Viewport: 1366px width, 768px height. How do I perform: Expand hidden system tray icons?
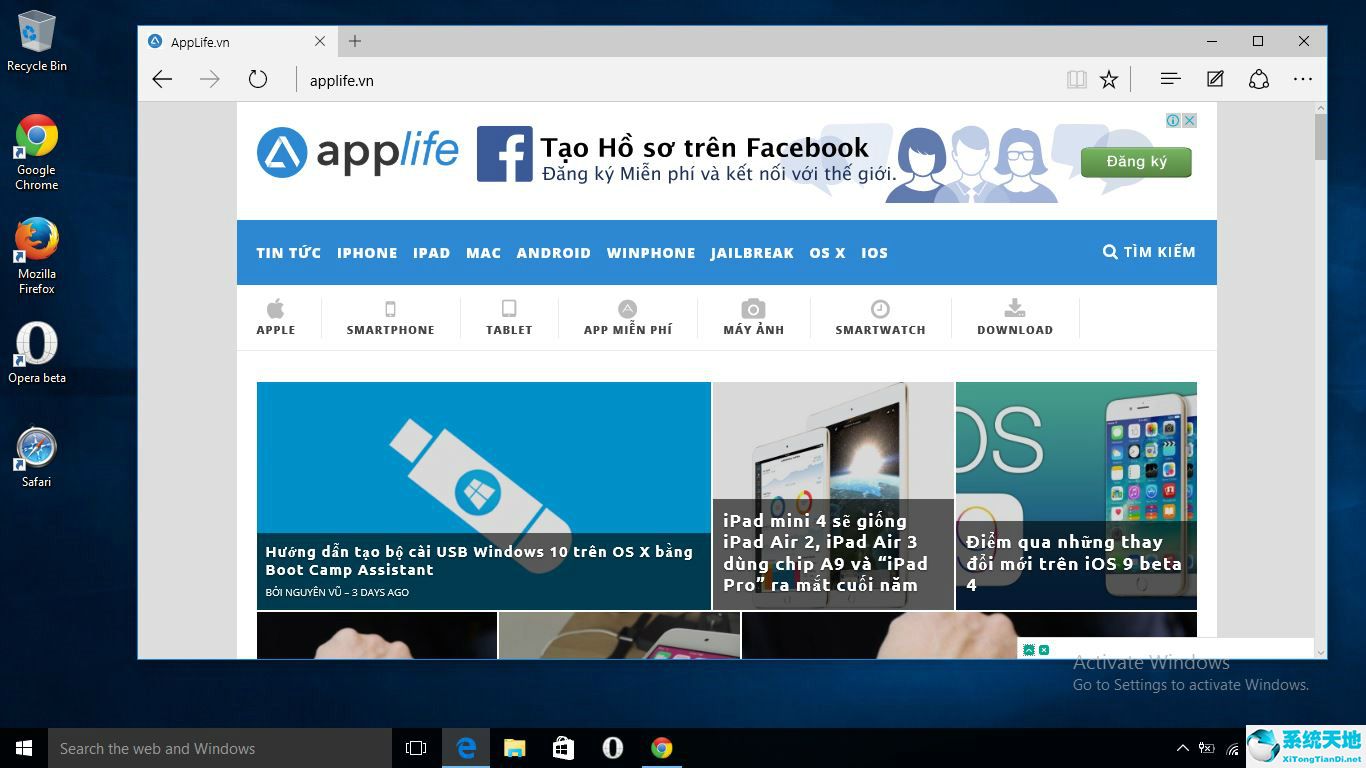(1182, 748)
